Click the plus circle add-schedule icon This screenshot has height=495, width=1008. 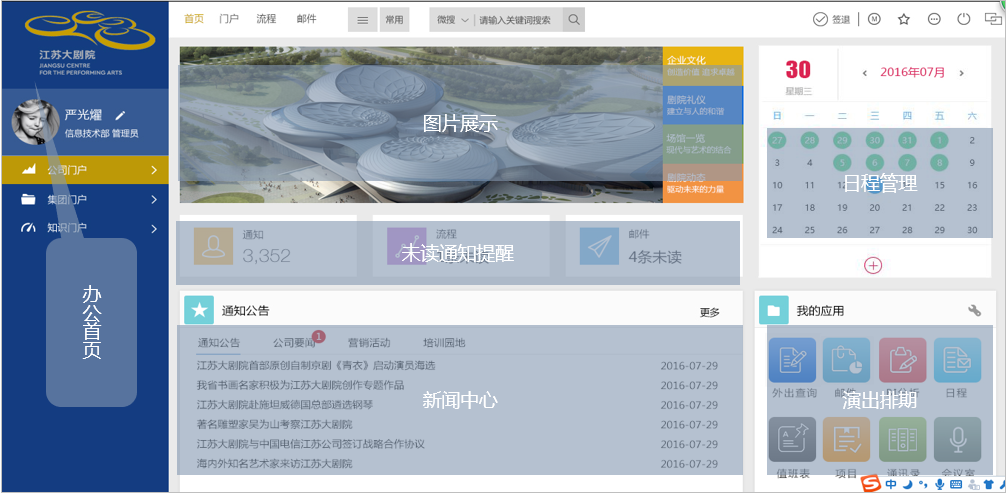pyautogui.click(x=873, y=265)
